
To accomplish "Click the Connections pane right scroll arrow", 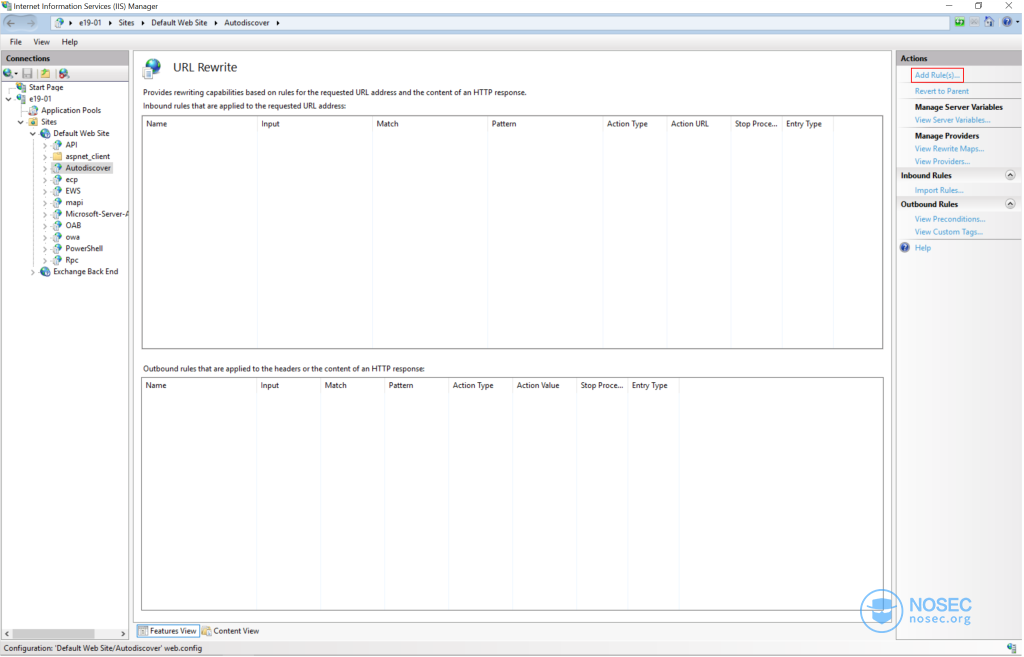I will tap(123, 633).
